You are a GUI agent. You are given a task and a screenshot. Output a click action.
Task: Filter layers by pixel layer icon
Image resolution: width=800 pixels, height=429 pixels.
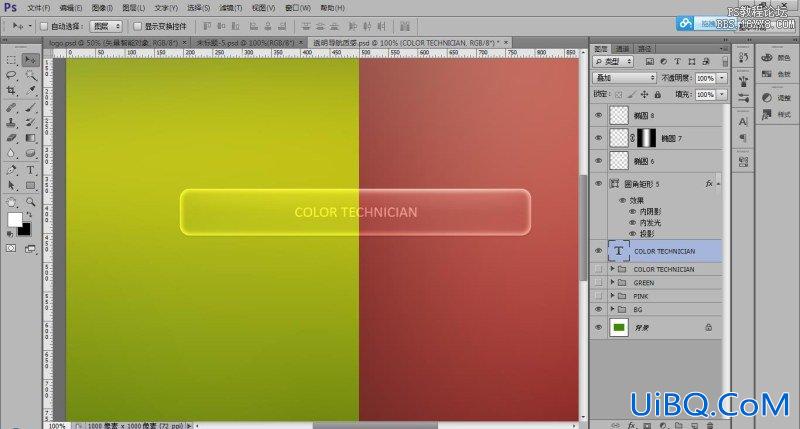[649, 61]
